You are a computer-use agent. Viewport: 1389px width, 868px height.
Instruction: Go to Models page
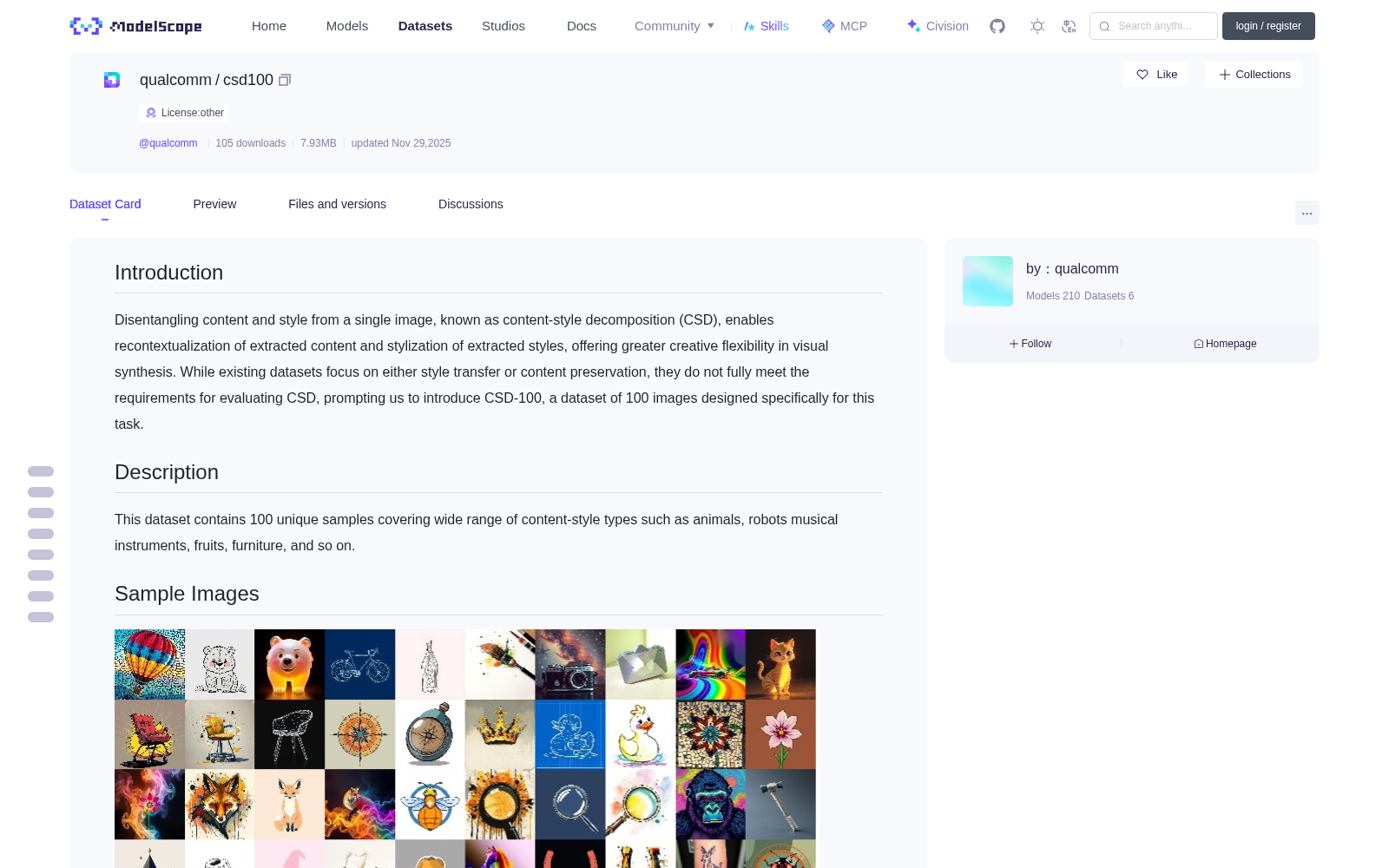tap(347, 26)
